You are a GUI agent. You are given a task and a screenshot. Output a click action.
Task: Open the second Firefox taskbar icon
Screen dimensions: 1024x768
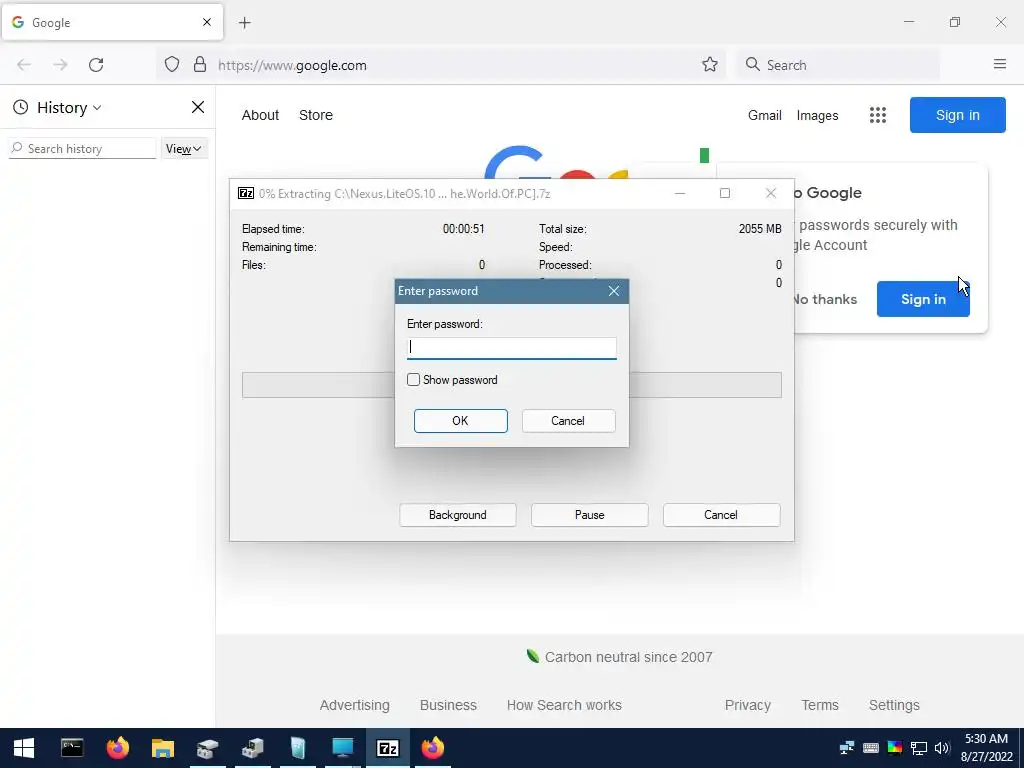click(432, 748)
